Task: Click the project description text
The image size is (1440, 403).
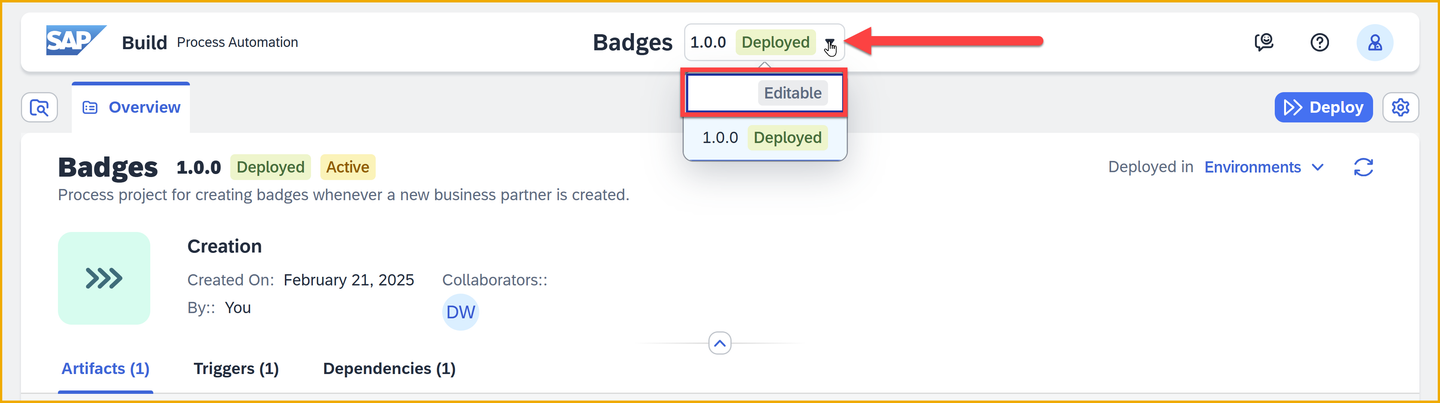Action: pyautogui.click(x=344, y=195)
